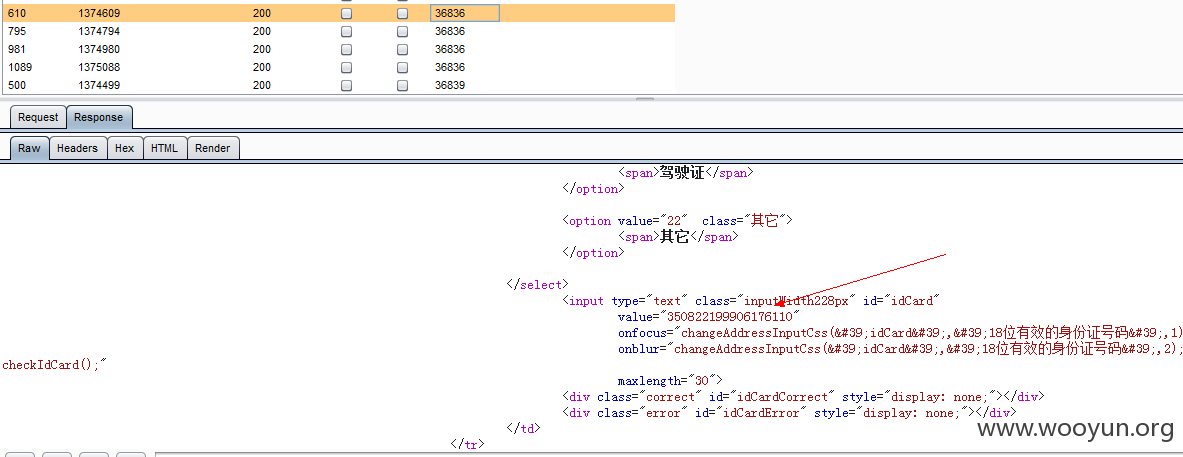Click the checkIdCard(); text in response
The width and height of the screenshot is (1183, 457).
(55, 365)
